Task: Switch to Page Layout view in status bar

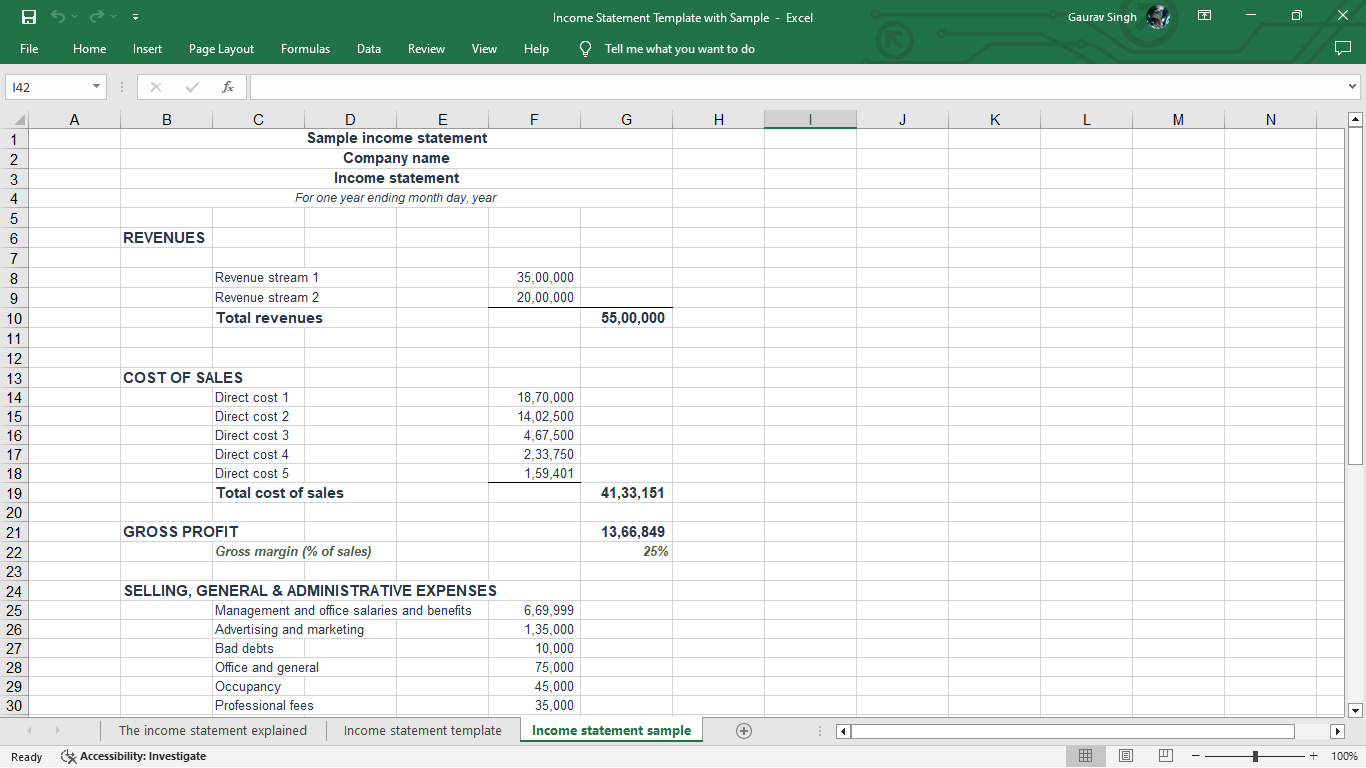Action: click(x=1125, y=755)
